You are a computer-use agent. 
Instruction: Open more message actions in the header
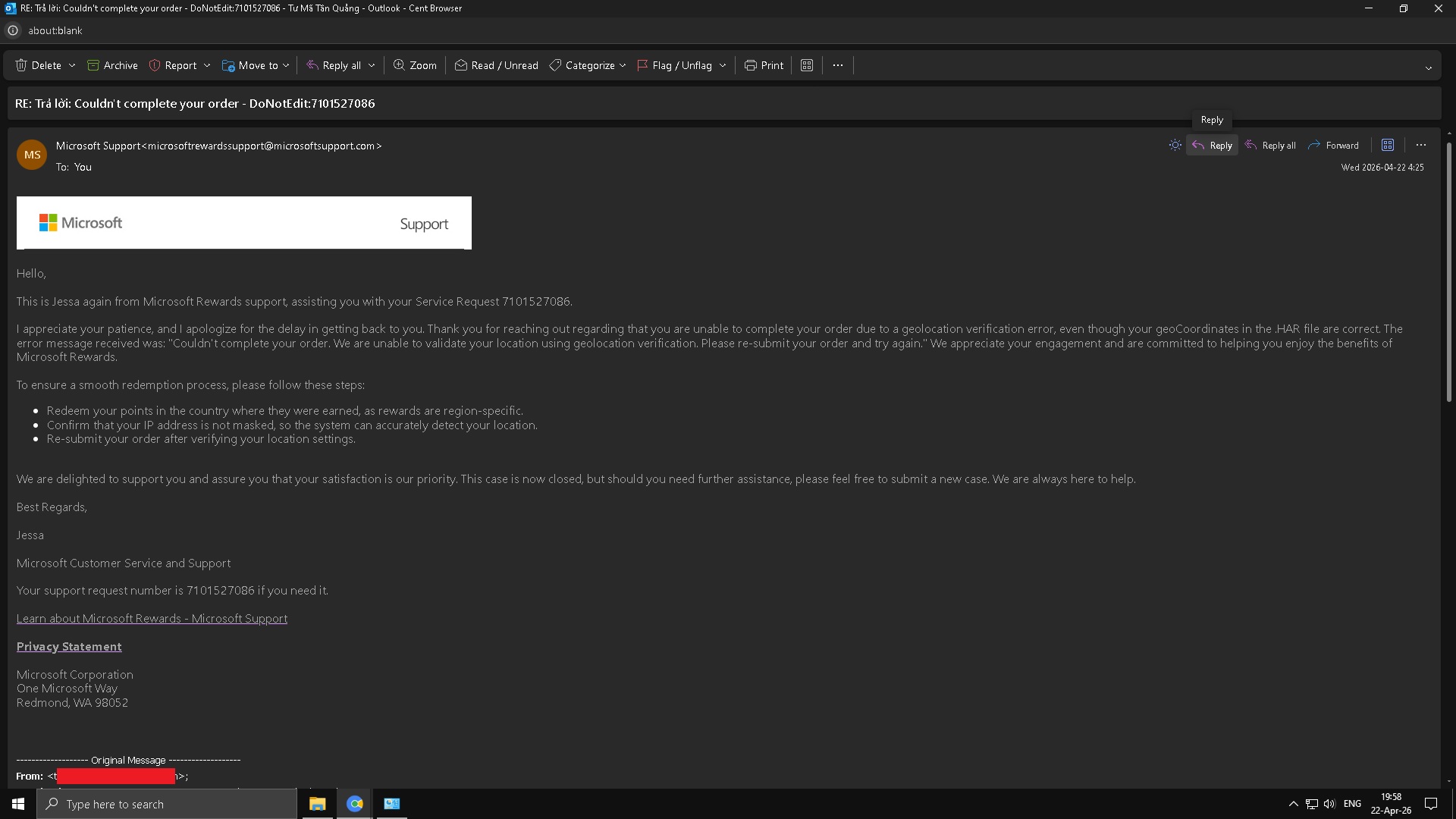point(1421,145)
